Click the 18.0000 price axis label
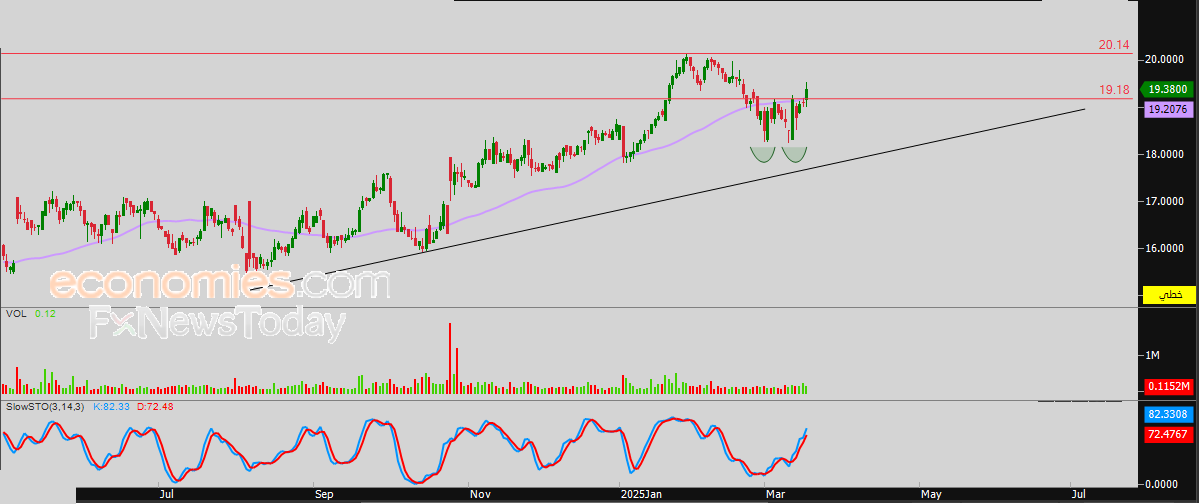Image resolution: width=1199 pixels, height=504 pixels. click(1165, 154)
